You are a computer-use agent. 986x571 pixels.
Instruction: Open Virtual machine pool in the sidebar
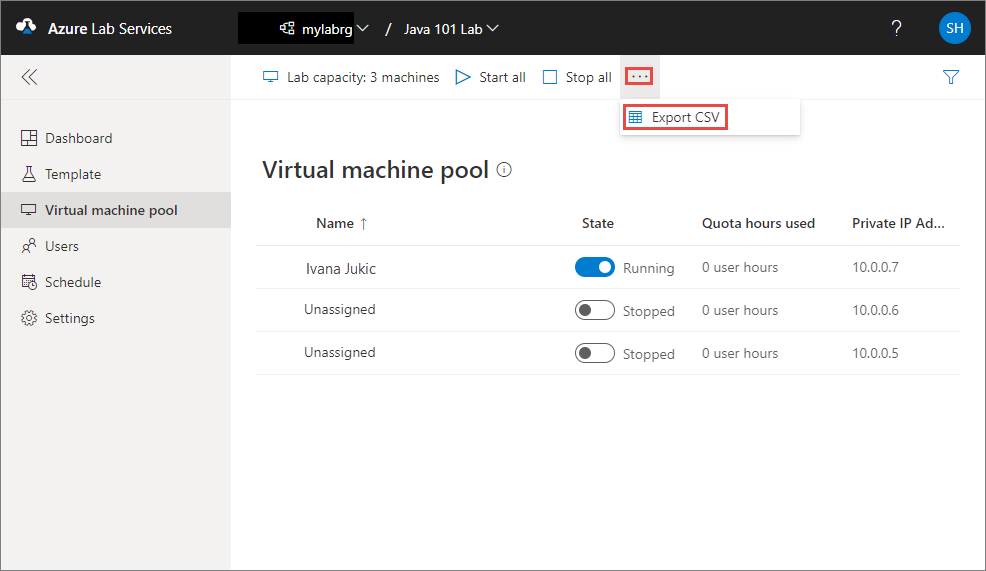coord(116,210)
